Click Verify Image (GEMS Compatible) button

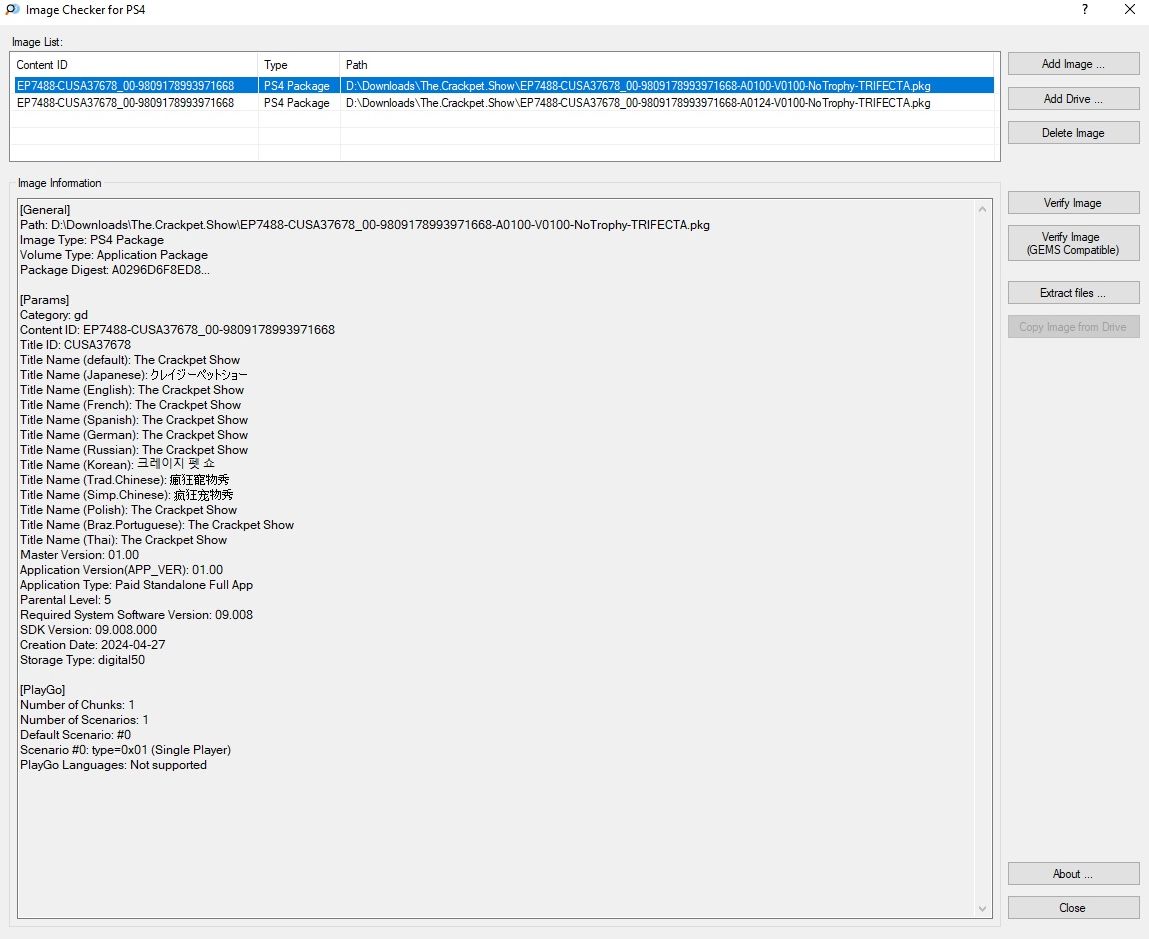coord(1073,243)
